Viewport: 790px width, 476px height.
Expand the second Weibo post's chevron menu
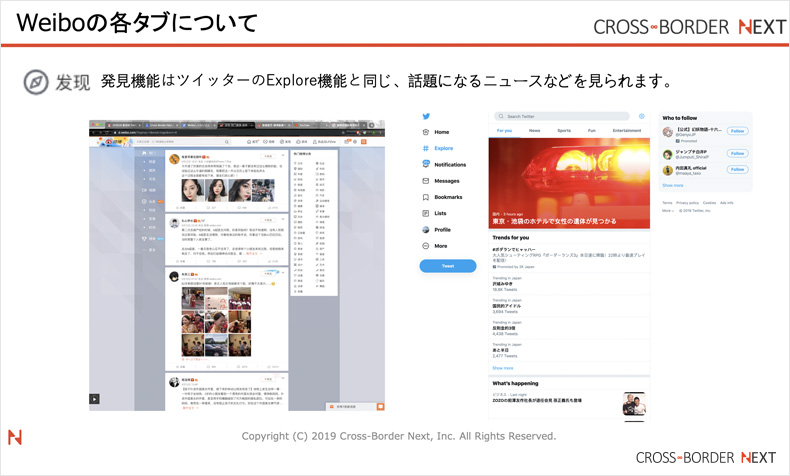click(x=283, y=220)
